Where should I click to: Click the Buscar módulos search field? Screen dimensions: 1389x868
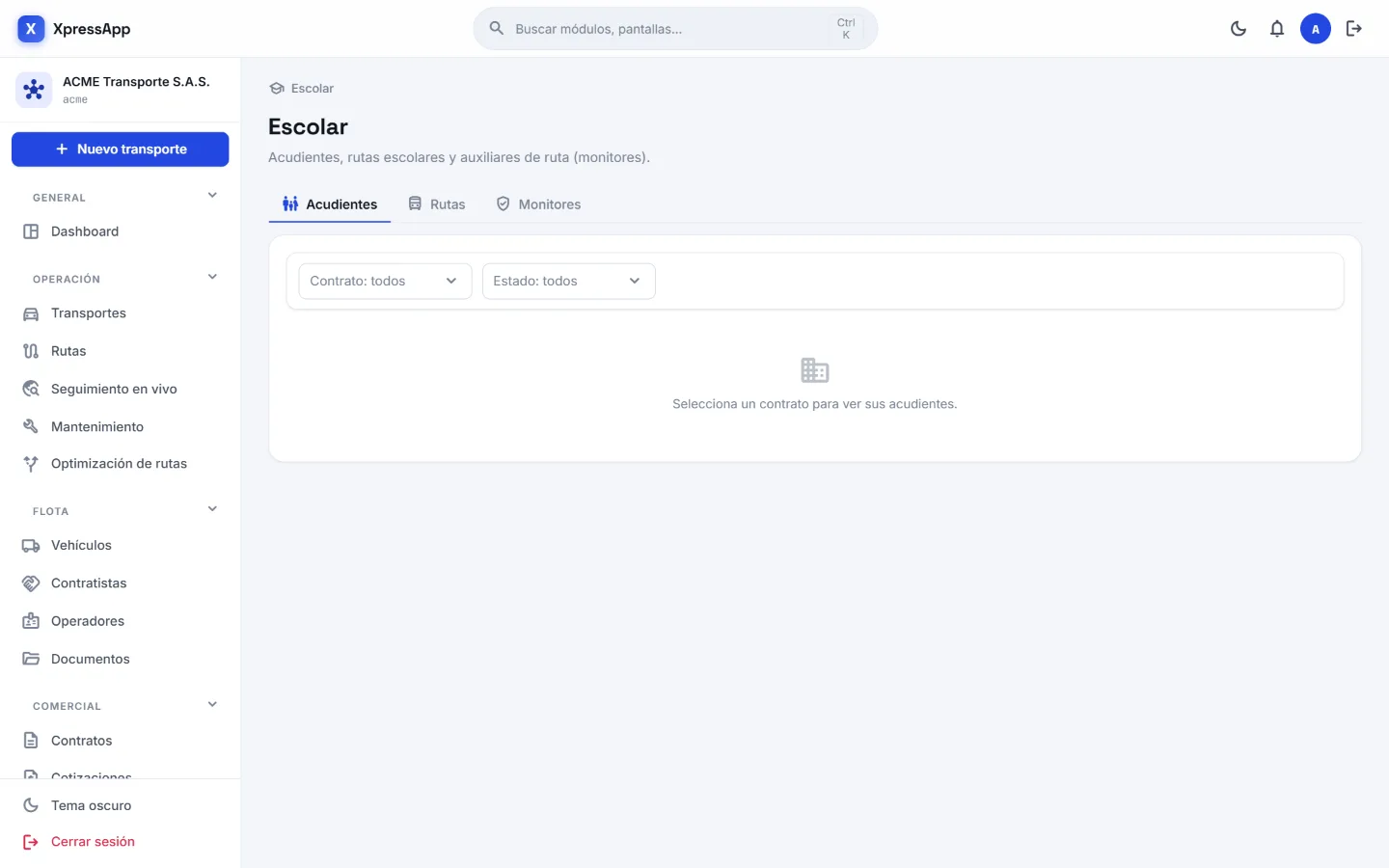[675, 29]
